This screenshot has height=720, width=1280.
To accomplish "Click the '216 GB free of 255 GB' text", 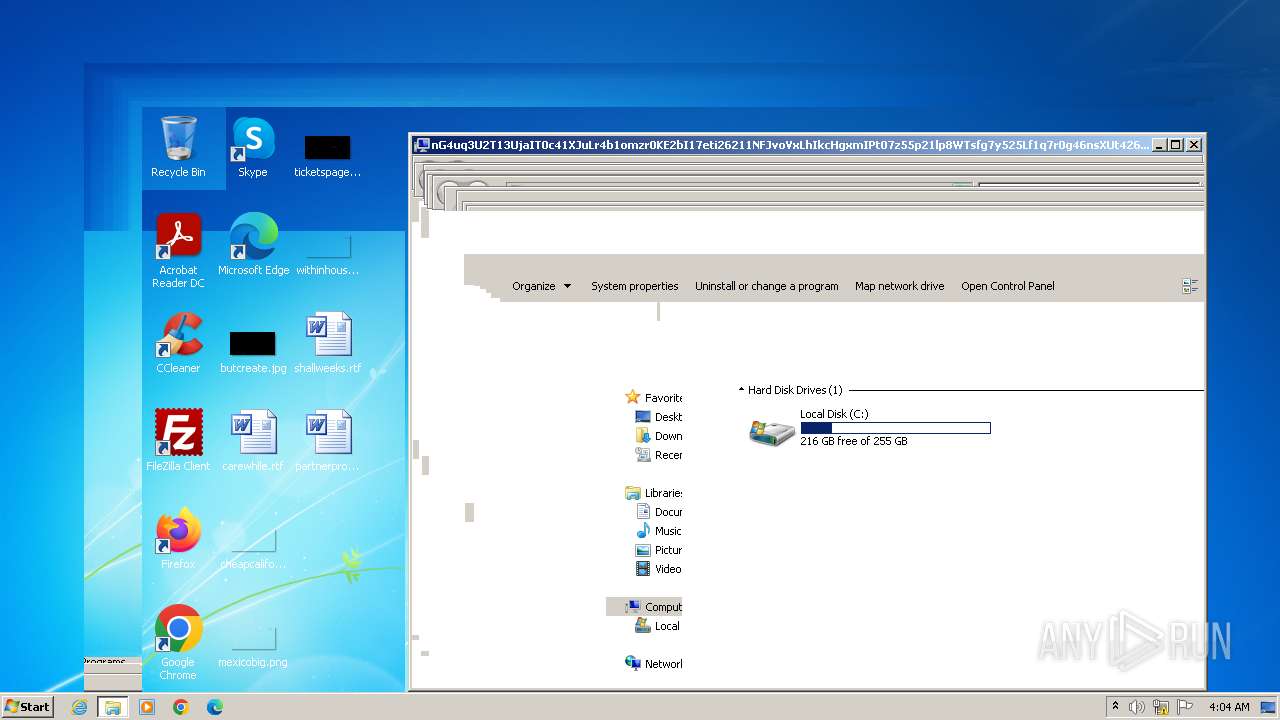I will (854, 441).
